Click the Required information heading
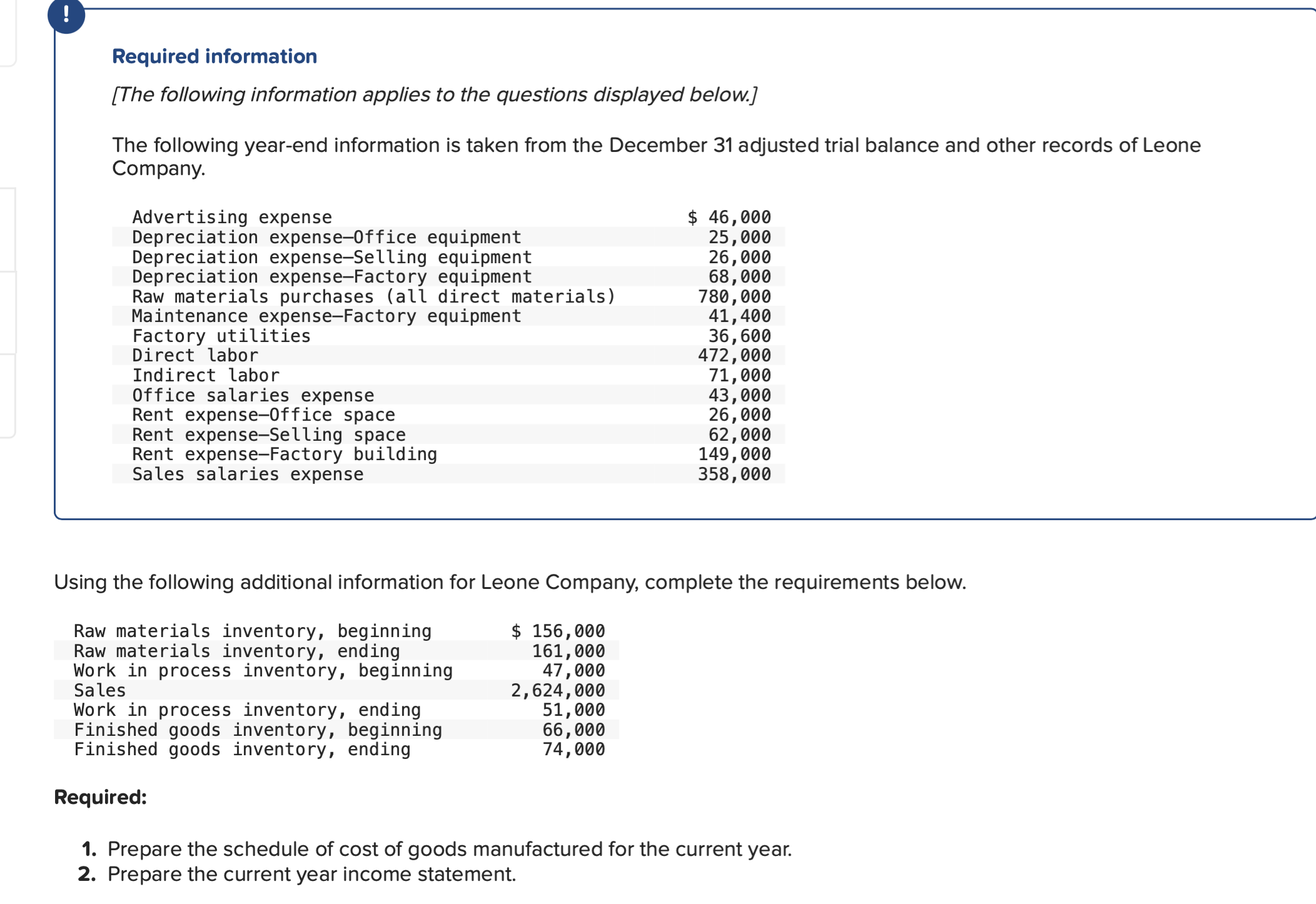Viewport: 1316px width, 904px height. pos(214,56)
